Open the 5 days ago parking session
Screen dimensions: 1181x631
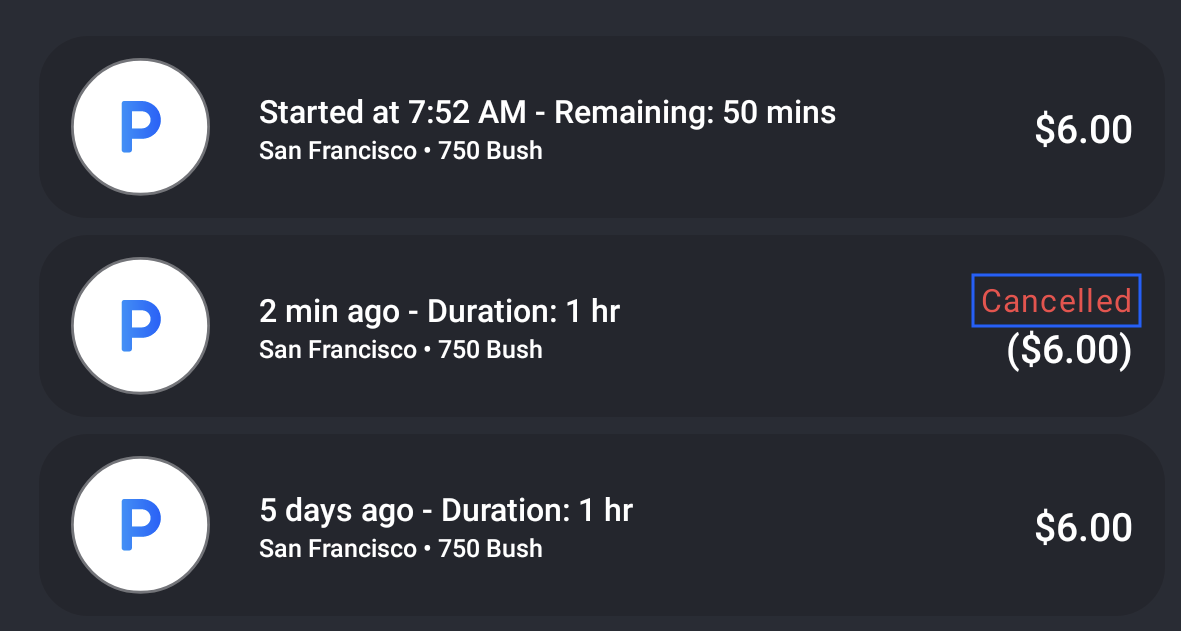pos(602,524)
